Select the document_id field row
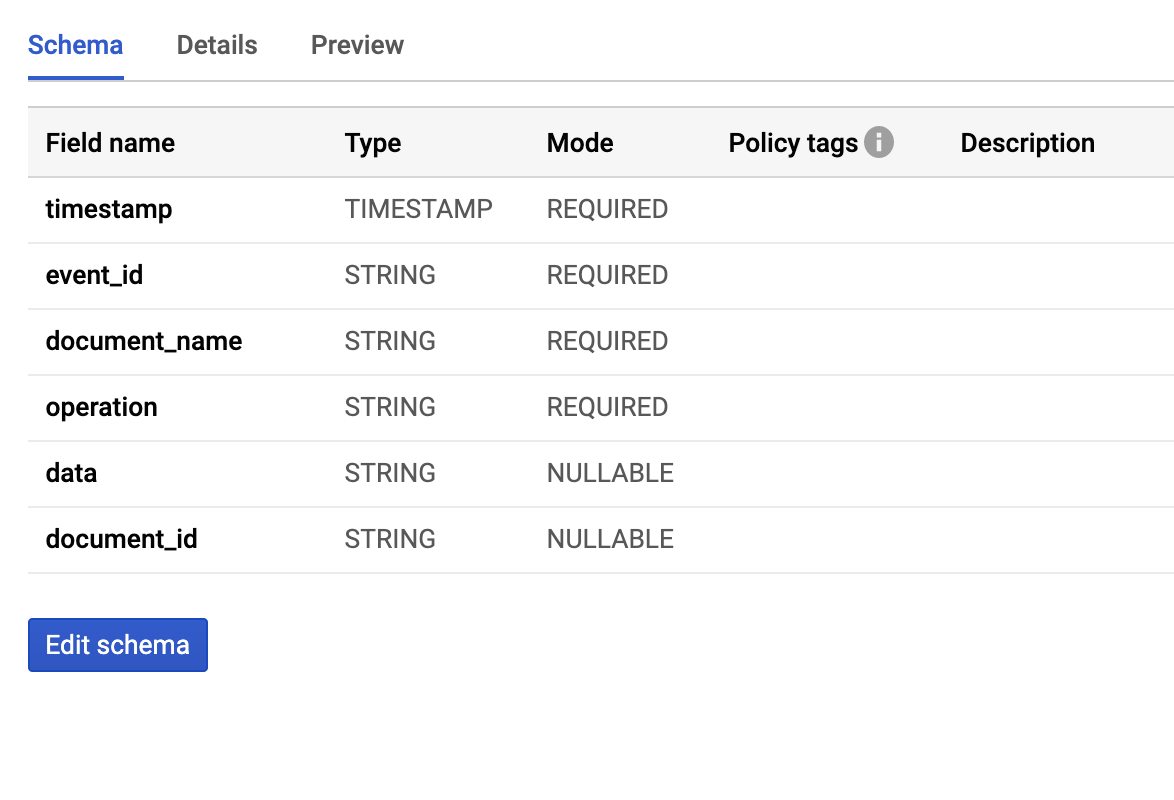Image resolution: width=1174 pixels, height=800 pixels. click(x=121, y=539)
